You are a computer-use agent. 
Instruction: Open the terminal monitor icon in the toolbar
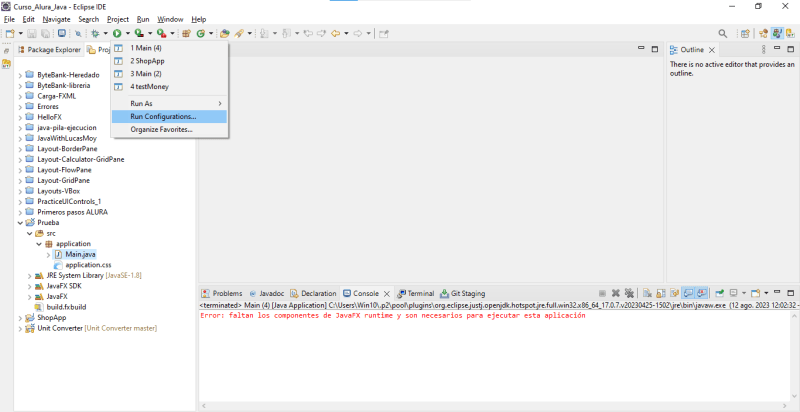(x=62, y=33)
